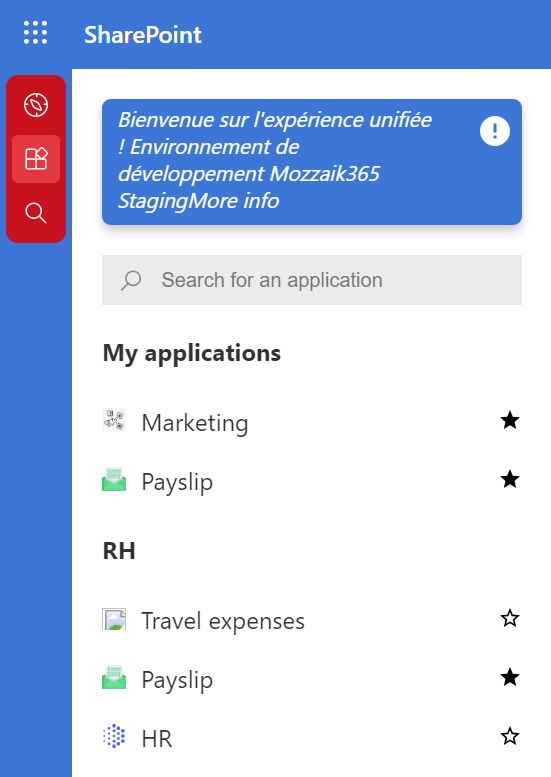Open the Travel expenses application
The height and width of the screenshot is (777, 551).
pyautogui.click(x=223, y=621)
